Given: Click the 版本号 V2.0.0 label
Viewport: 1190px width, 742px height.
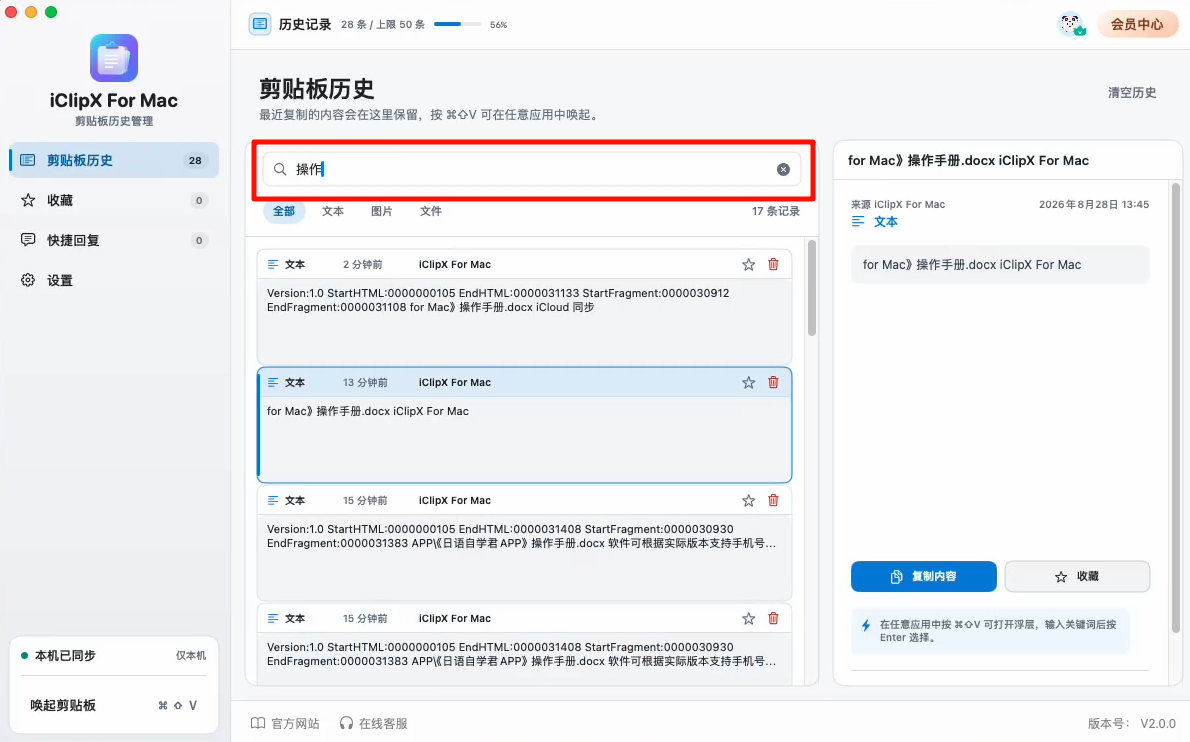Looking at the screenshot, I should [x=1132, y=724].
